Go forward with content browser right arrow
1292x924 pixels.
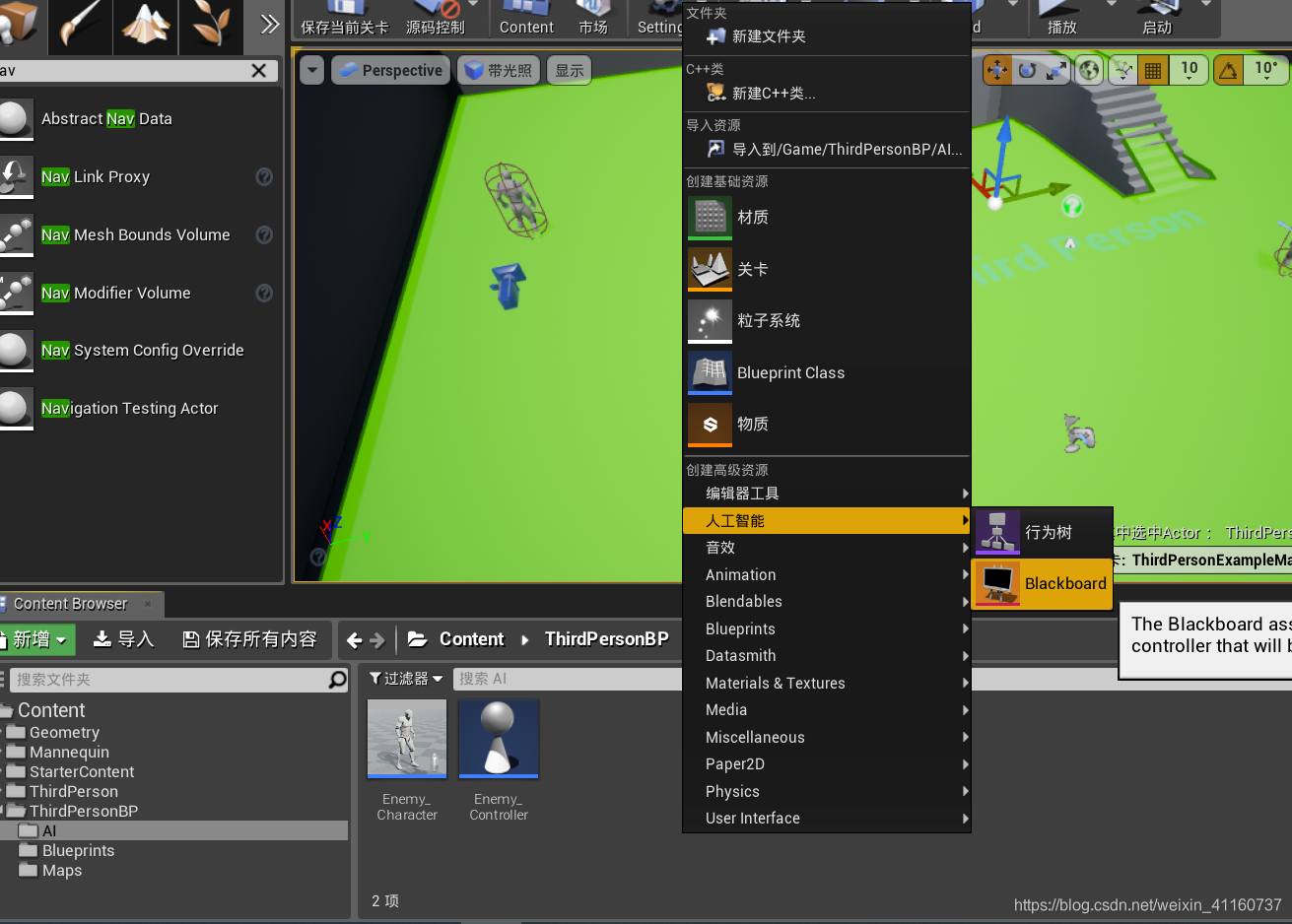[377, 640]
